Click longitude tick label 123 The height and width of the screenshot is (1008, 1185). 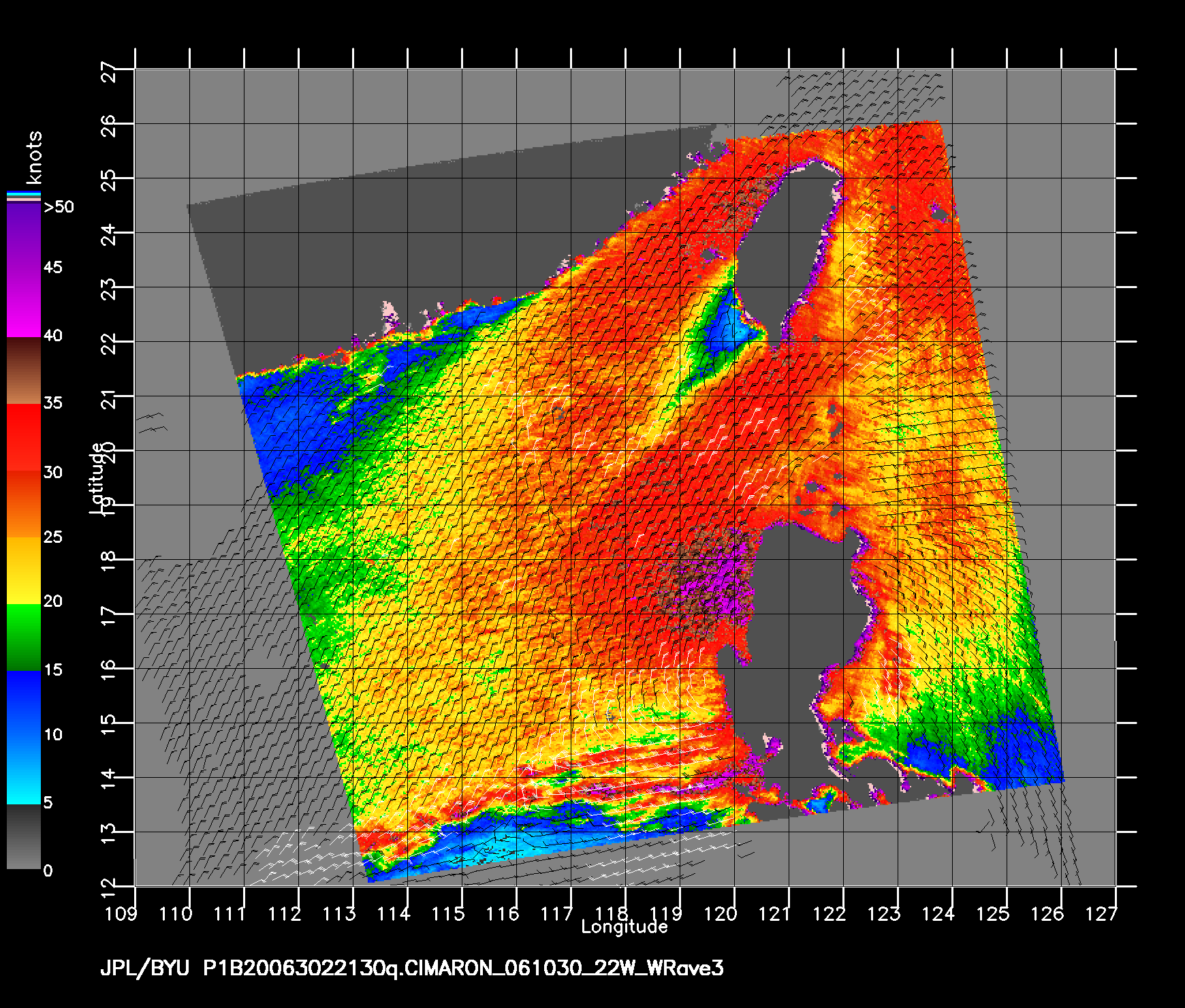884,913
